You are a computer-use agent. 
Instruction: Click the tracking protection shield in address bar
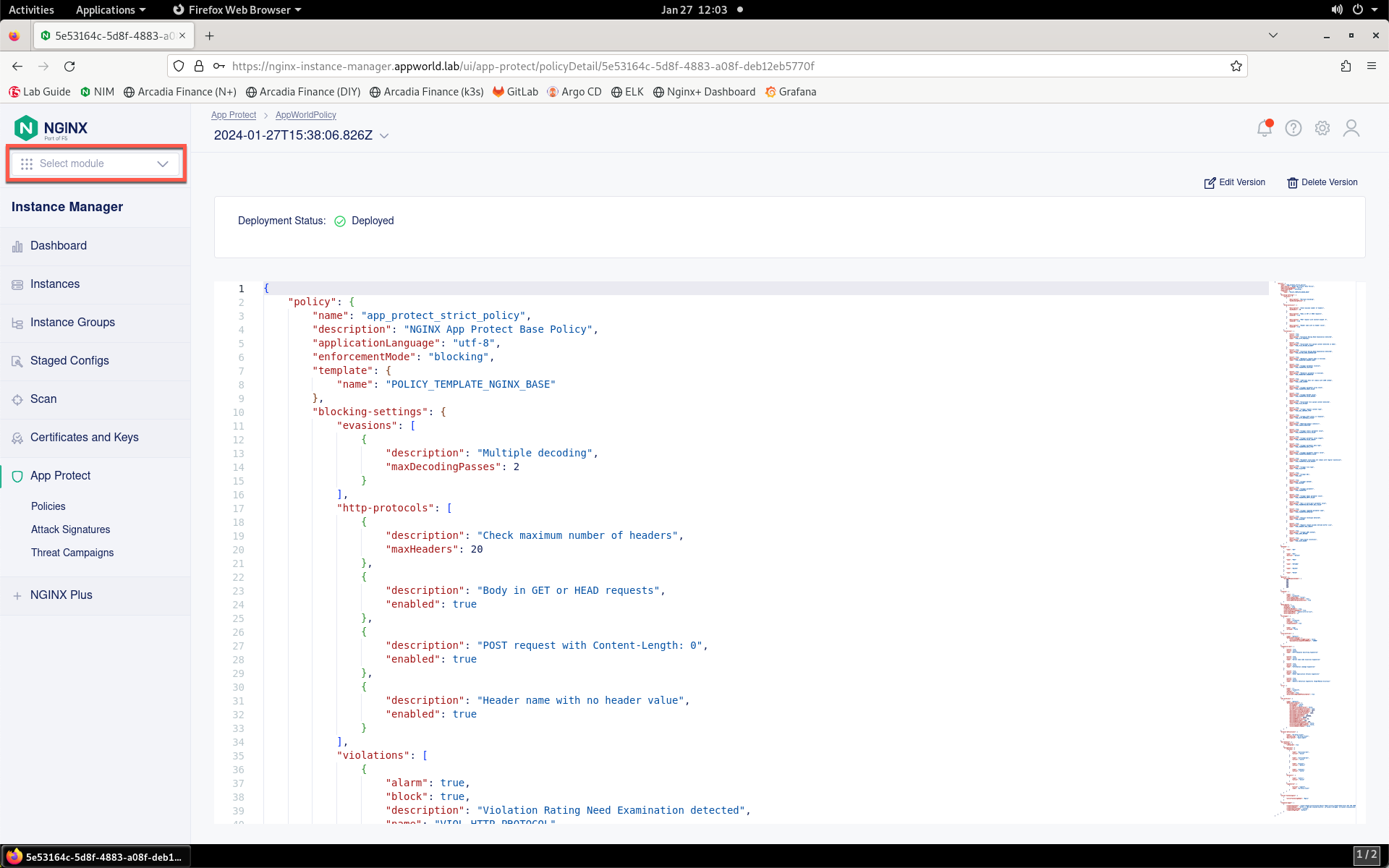[179, 66]
